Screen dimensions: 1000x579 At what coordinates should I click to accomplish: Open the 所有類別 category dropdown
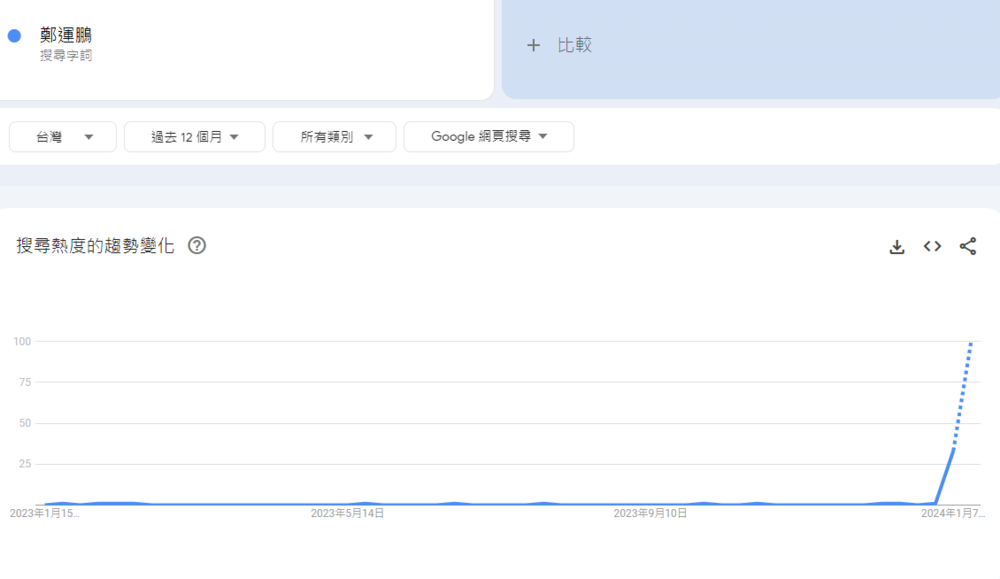click(334, 136)
